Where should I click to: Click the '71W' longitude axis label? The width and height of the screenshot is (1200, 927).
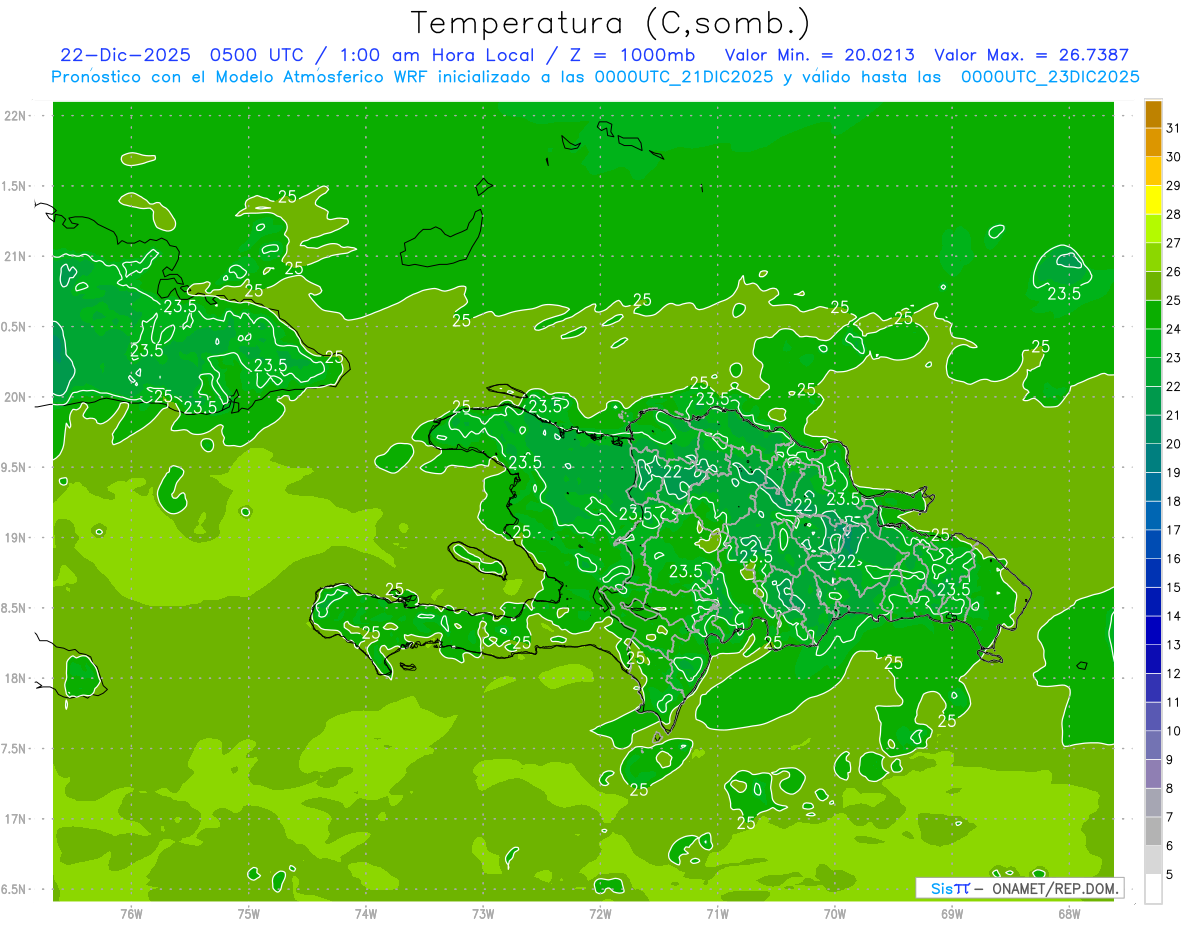click(717, 913)
